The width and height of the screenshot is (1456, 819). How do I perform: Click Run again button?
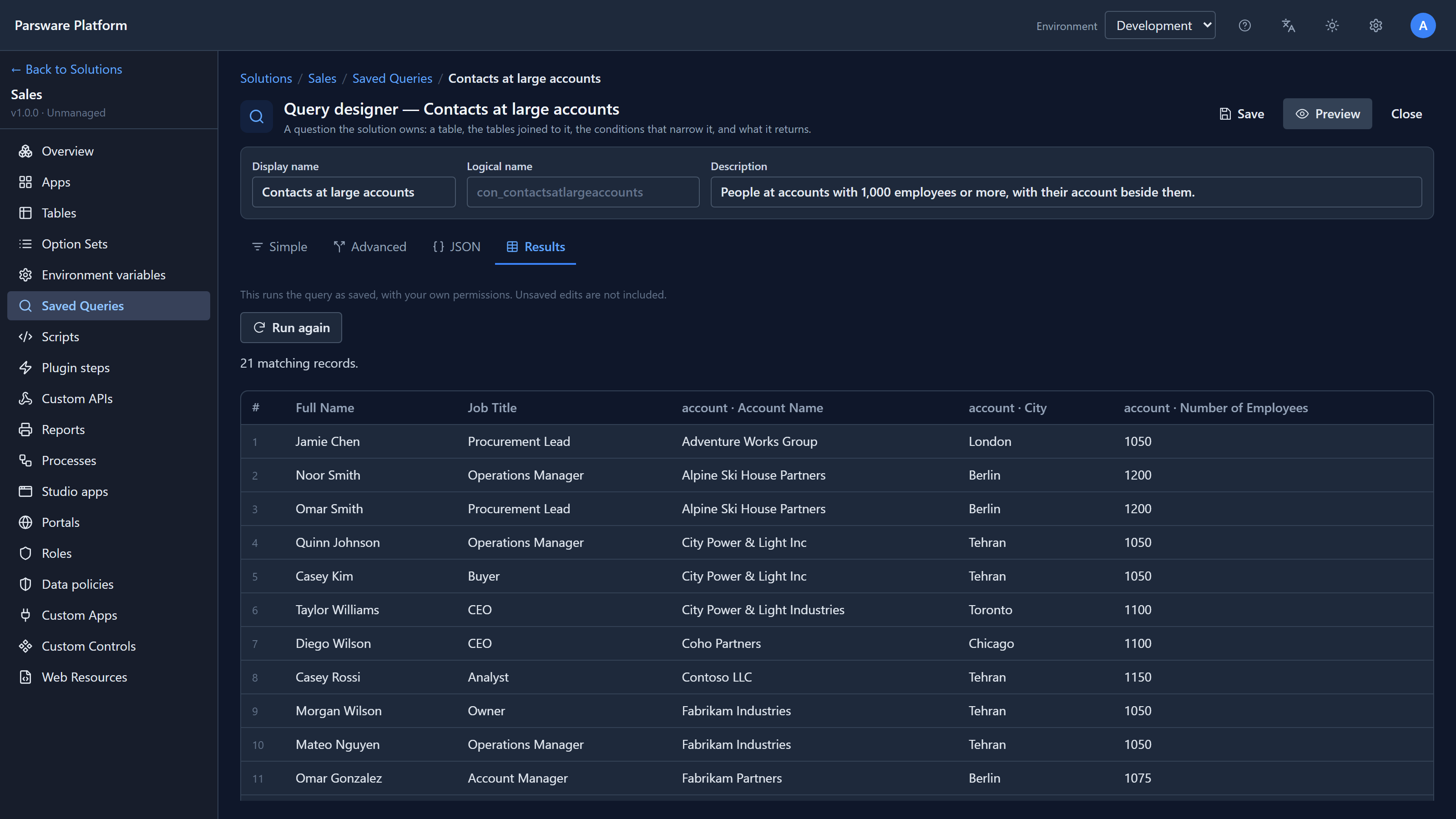(291, 328)
